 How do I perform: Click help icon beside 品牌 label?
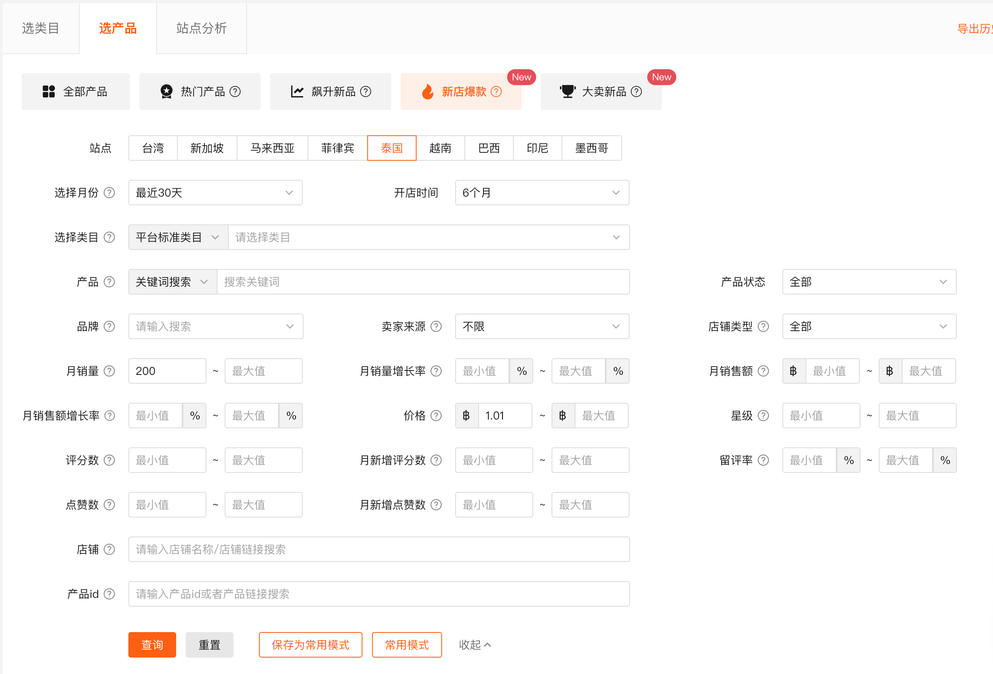[x=110, y=326]
